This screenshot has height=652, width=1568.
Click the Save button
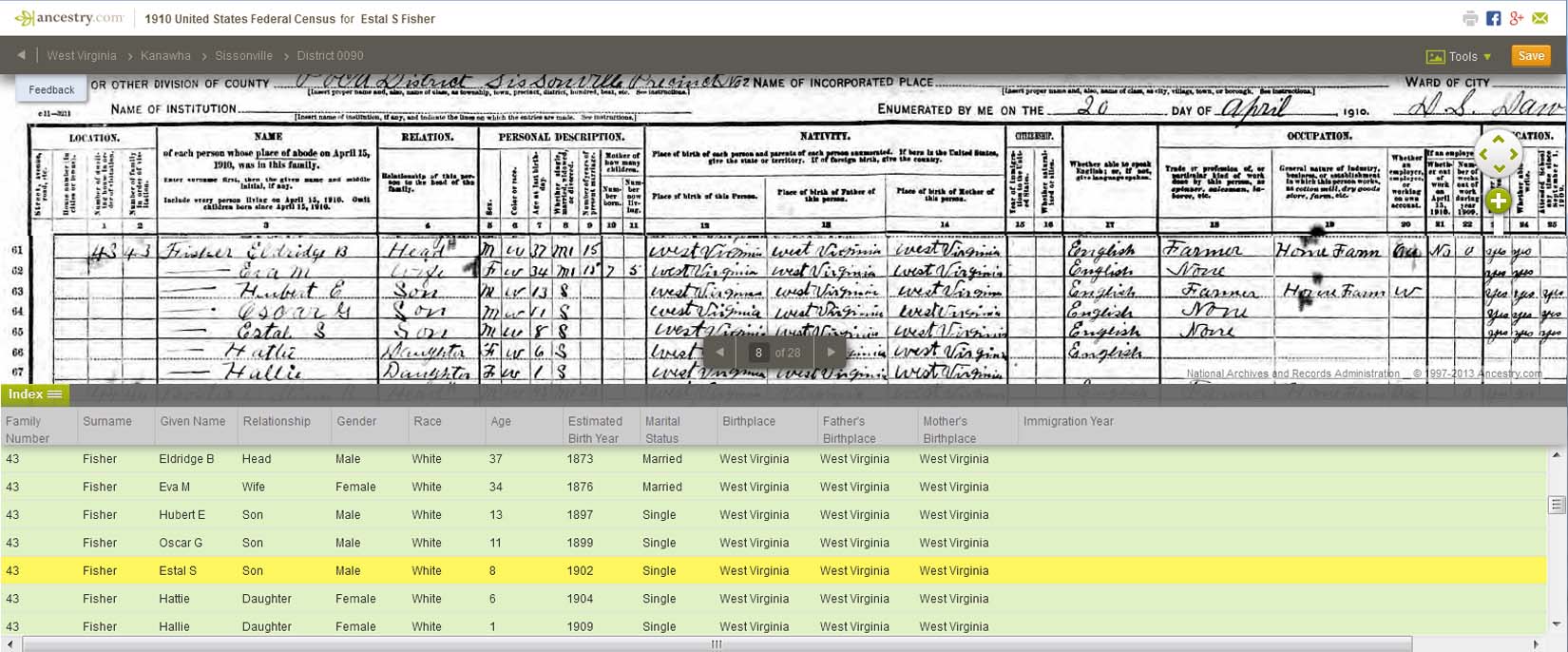point(1530,56)
